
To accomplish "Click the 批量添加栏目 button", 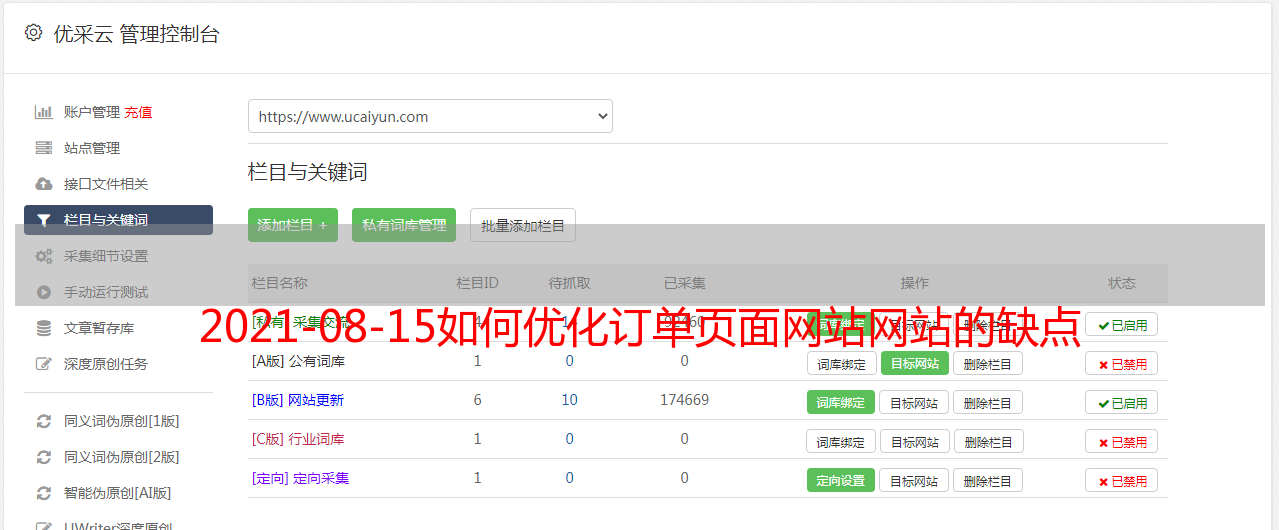I will pos(523,225).
